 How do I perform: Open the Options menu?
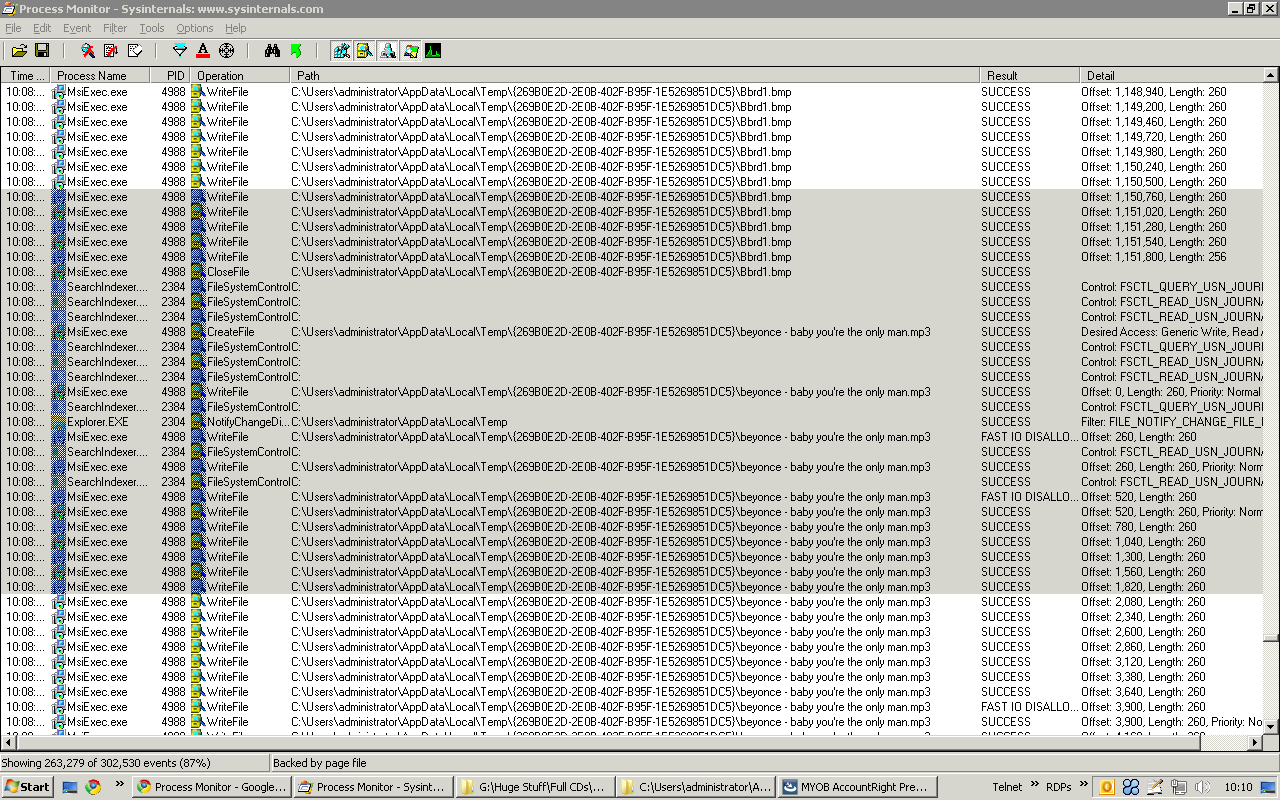click(195, 28)
